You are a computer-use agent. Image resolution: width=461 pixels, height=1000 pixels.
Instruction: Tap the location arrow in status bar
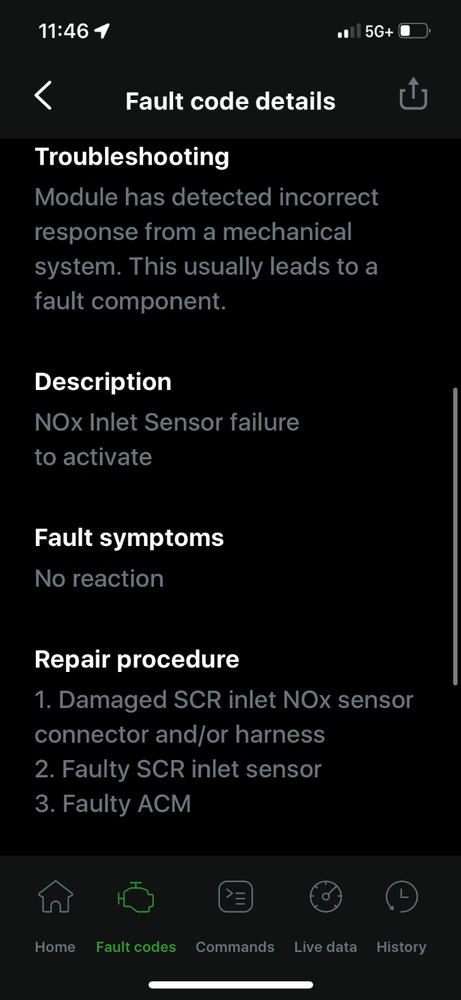(101, 31)
